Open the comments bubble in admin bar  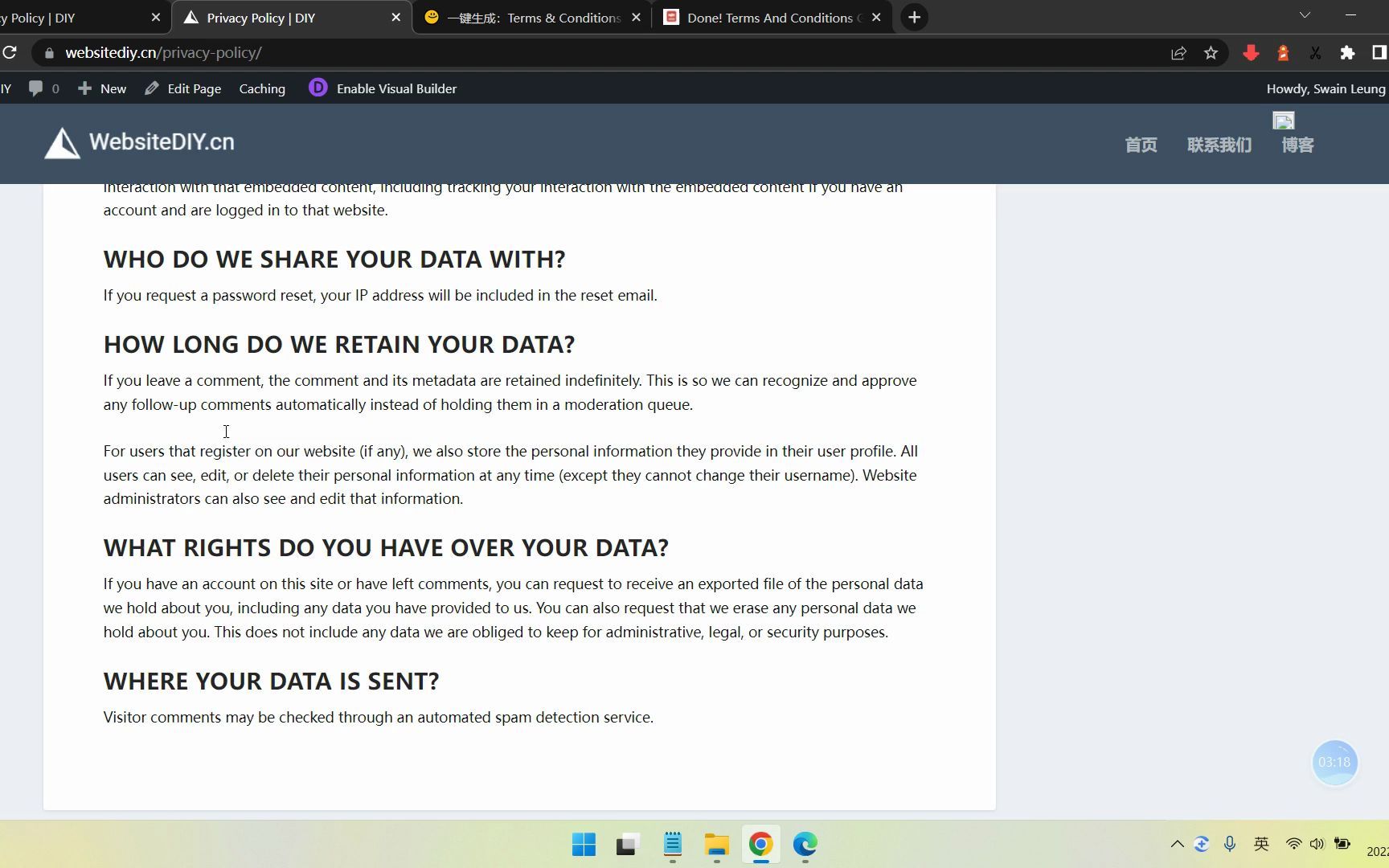pyautogui.click(x=37, y=88)
